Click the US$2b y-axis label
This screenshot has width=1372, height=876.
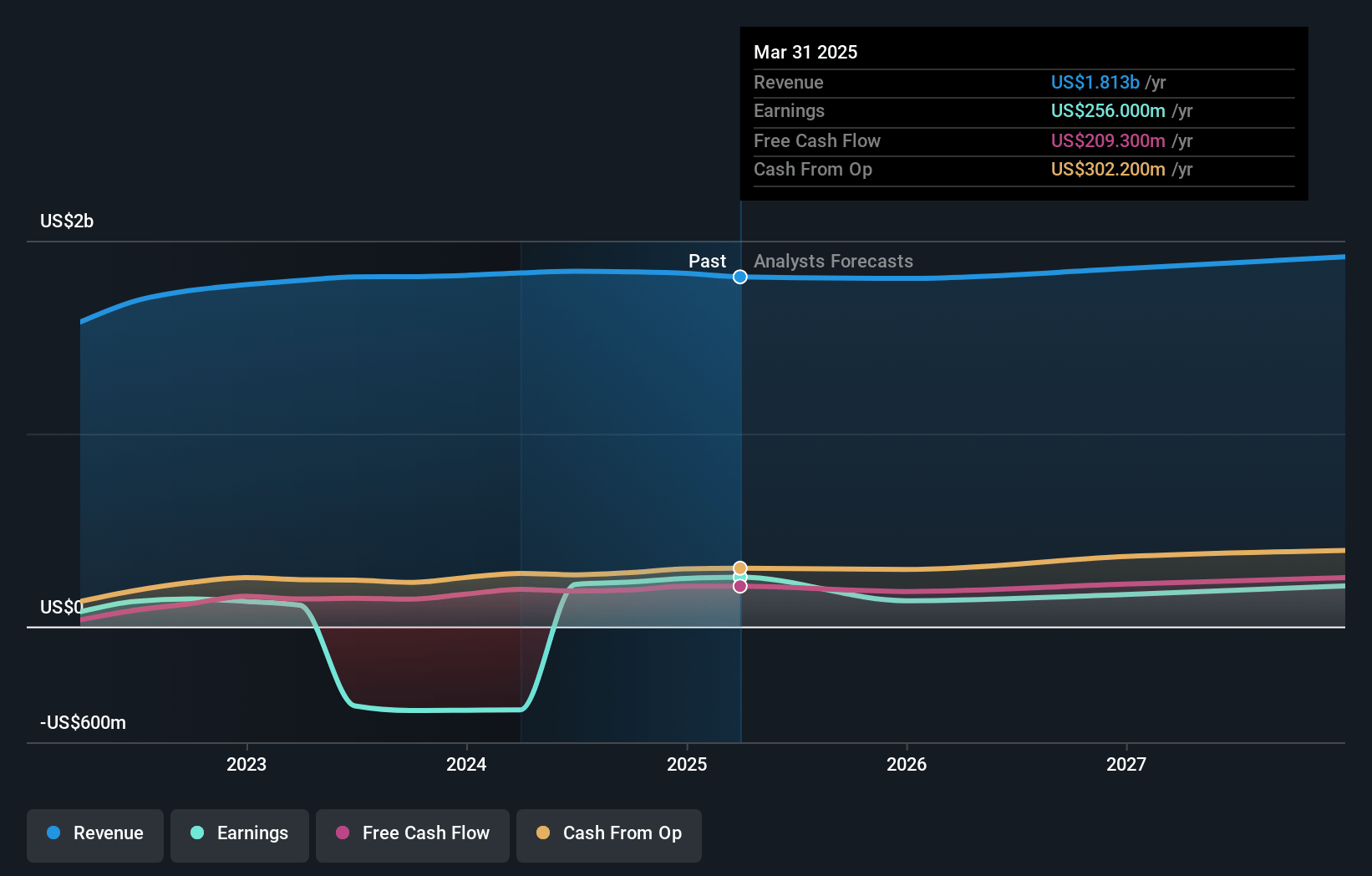67,221
